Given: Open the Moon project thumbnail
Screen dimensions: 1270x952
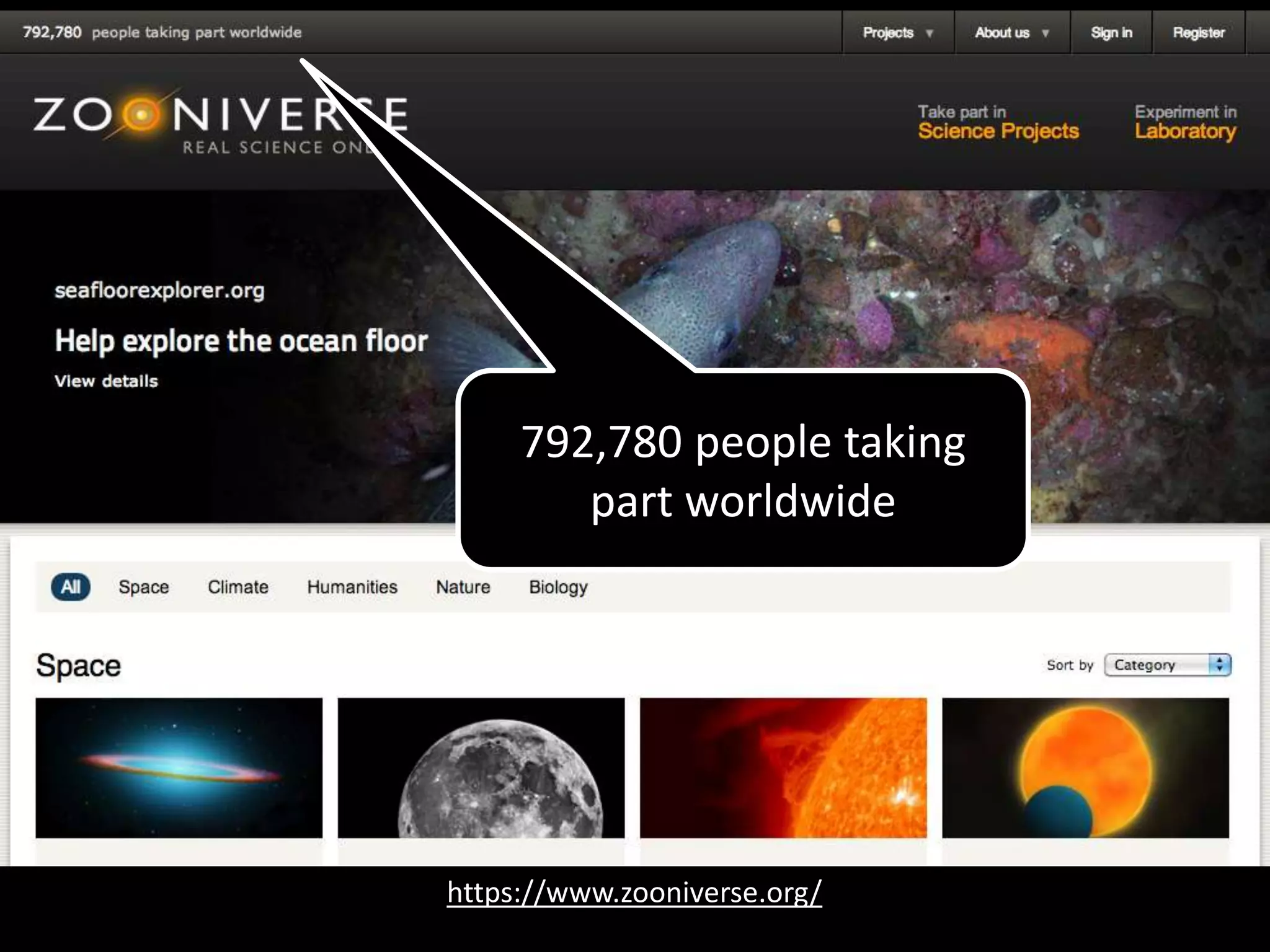Looking at the screenshot, I should point(481,767).
